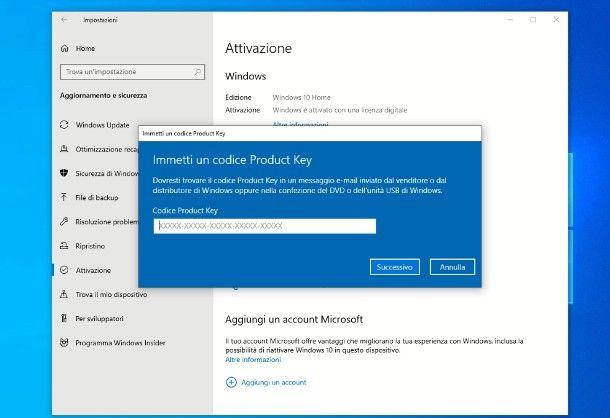
Task: Click the Attivazione checkmark icon
Action: 64,270
